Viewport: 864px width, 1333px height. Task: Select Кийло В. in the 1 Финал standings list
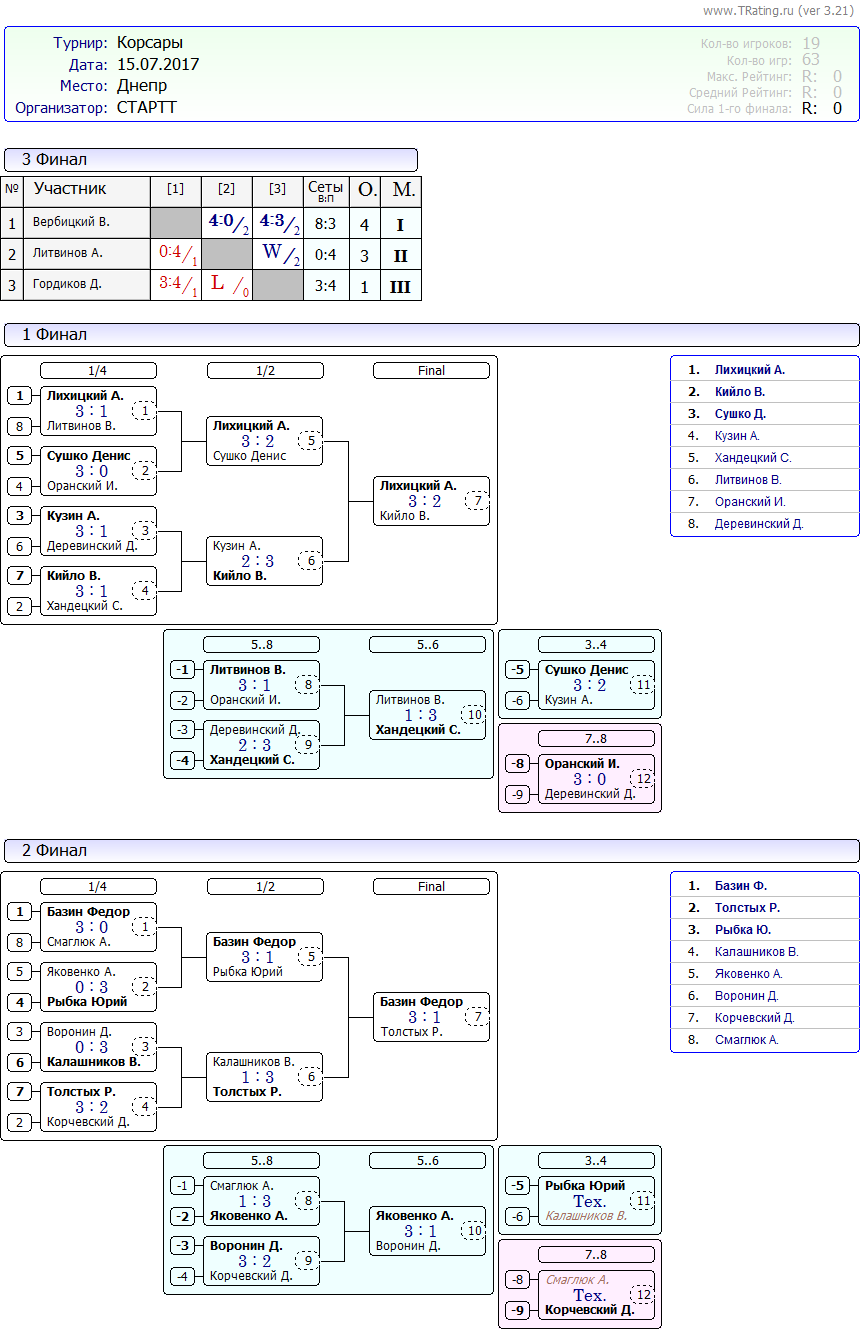740,392
